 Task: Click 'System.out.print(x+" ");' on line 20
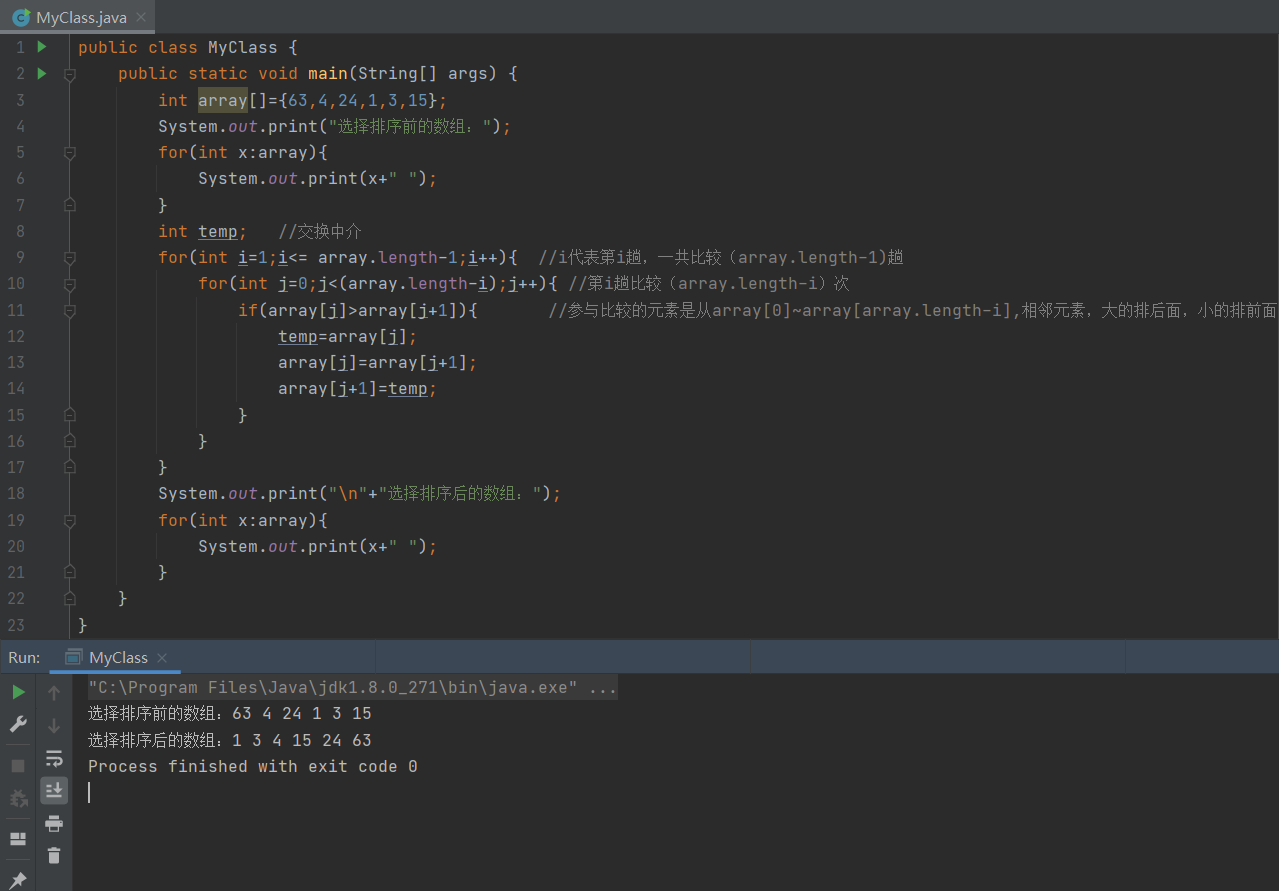317,546
